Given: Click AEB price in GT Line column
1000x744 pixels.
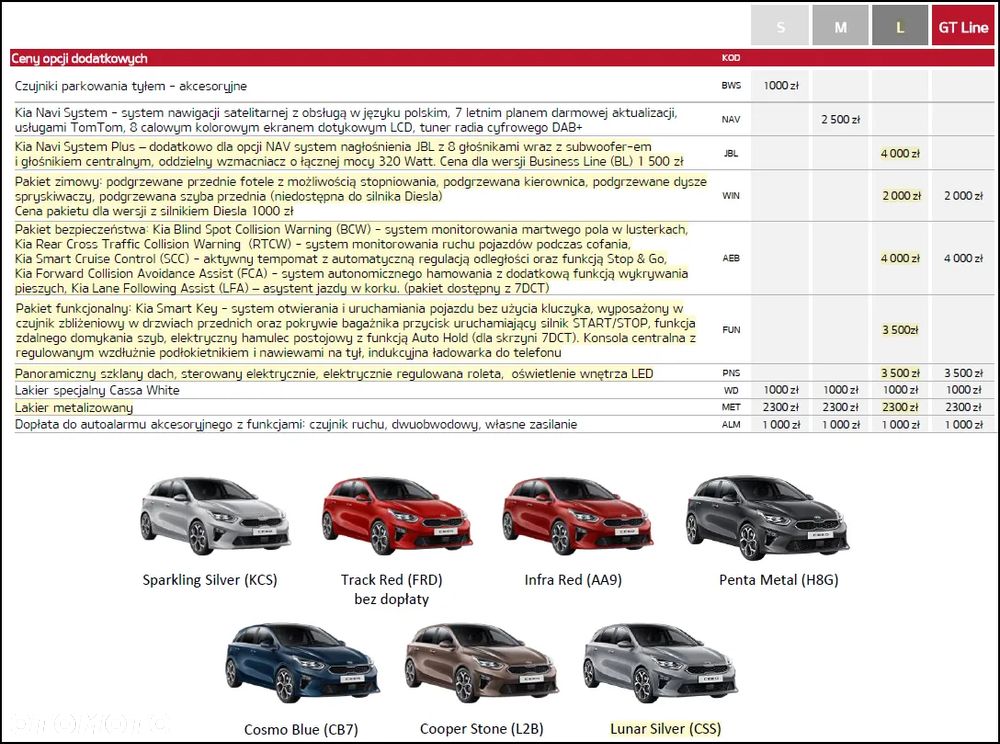Looking at the screenshot, I should coord(963,258).
